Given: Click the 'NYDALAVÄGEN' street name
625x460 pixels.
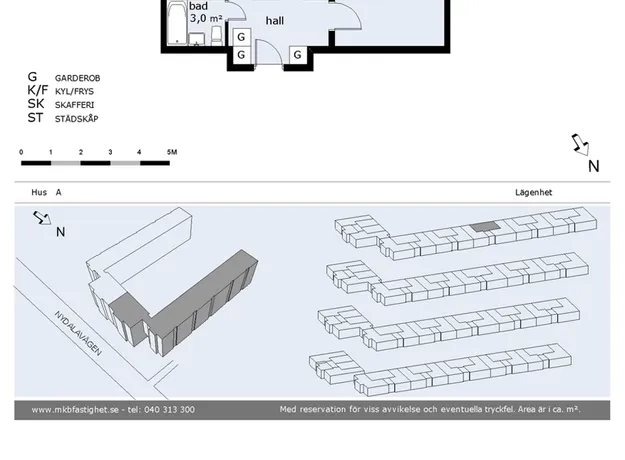Looking at the screenshot, I should click(x=78, y=333).
